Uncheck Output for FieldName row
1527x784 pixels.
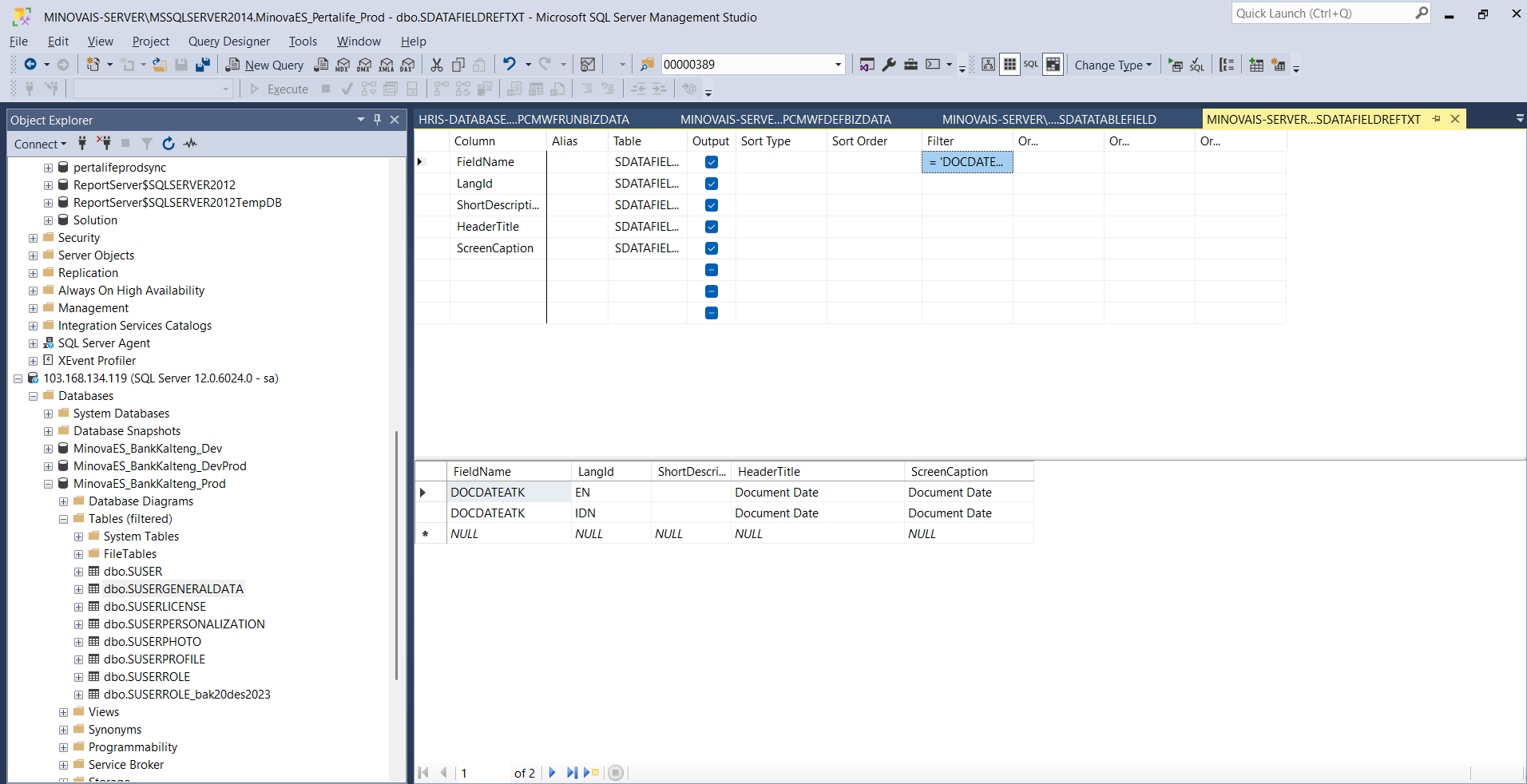click(x=712, y=162)
